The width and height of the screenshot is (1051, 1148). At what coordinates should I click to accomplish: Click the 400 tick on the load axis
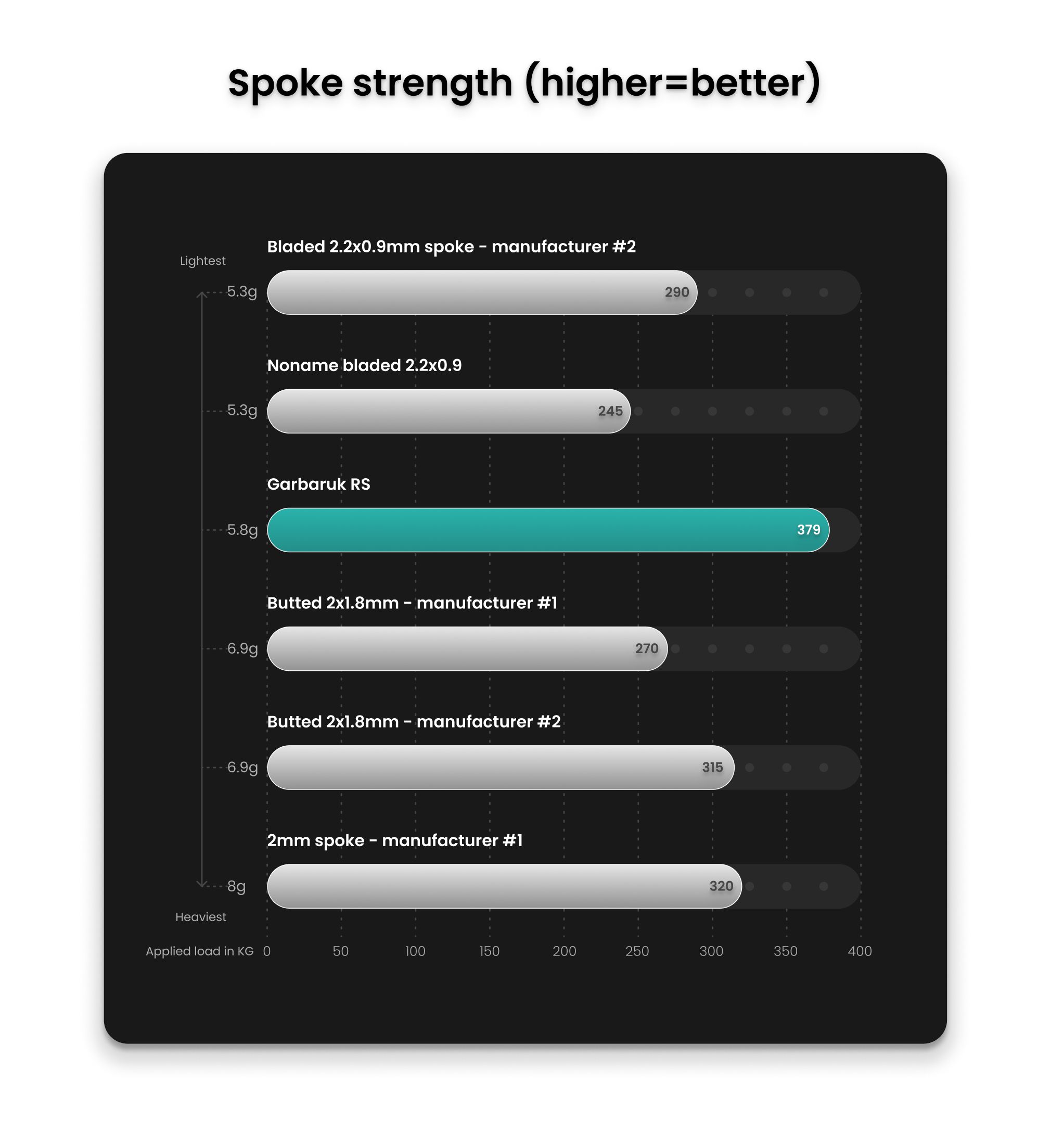click(860, 951)
